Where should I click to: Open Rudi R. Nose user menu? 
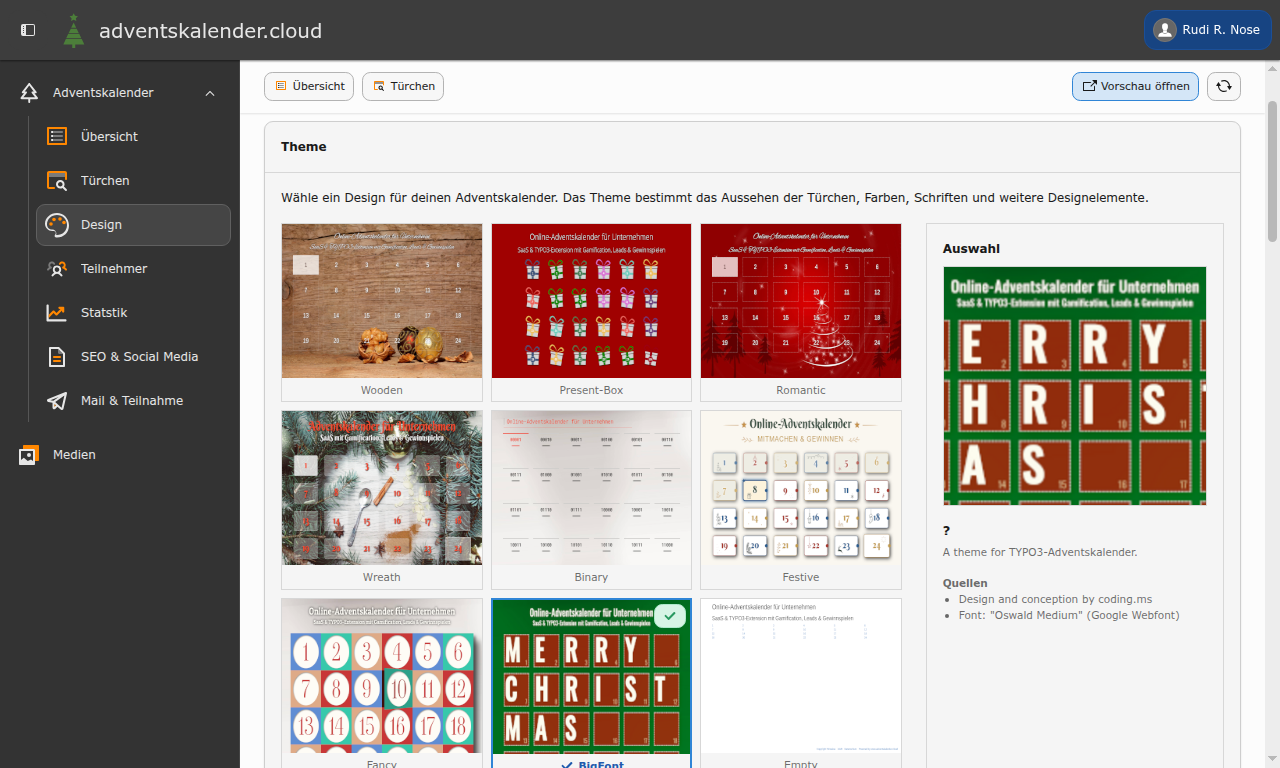tap(1207, 30)
